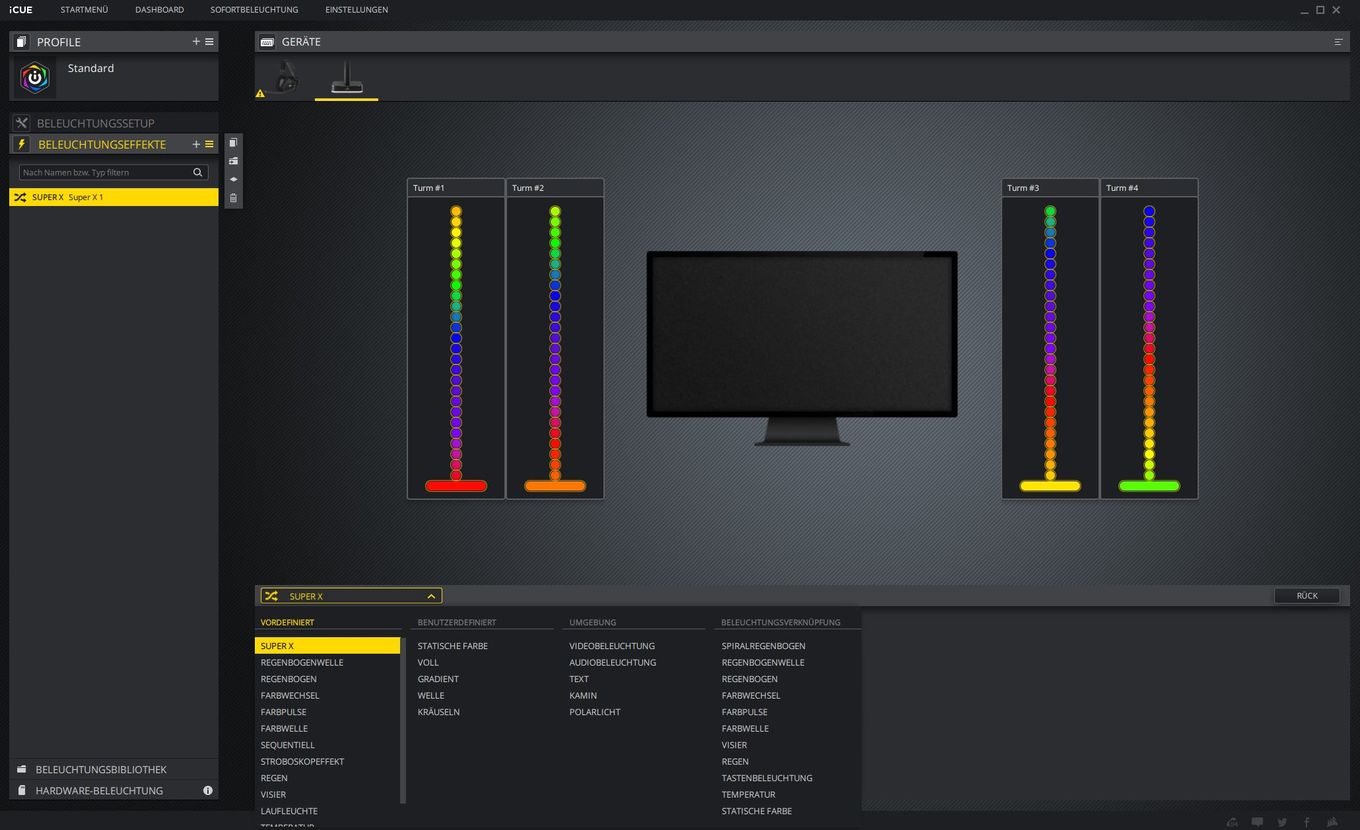Viewport: 1360px width, 830px height.
Task: Select the Super X 1 effect row
Action: [x=114, y=197]
